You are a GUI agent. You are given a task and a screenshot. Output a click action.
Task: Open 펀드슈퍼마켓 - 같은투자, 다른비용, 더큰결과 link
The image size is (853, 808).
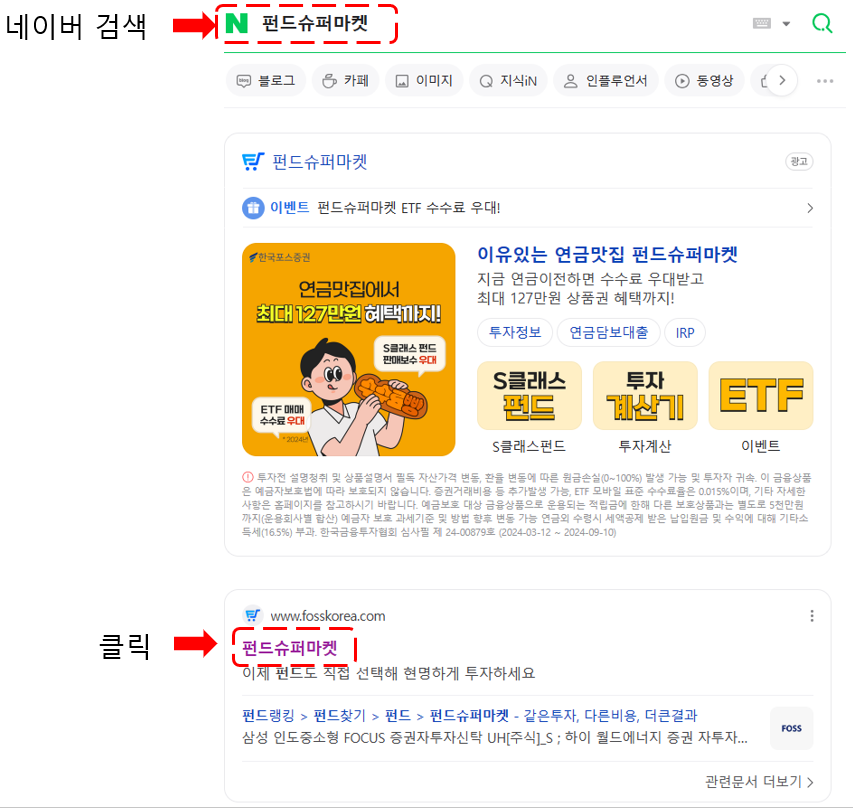tap(563, 715)
